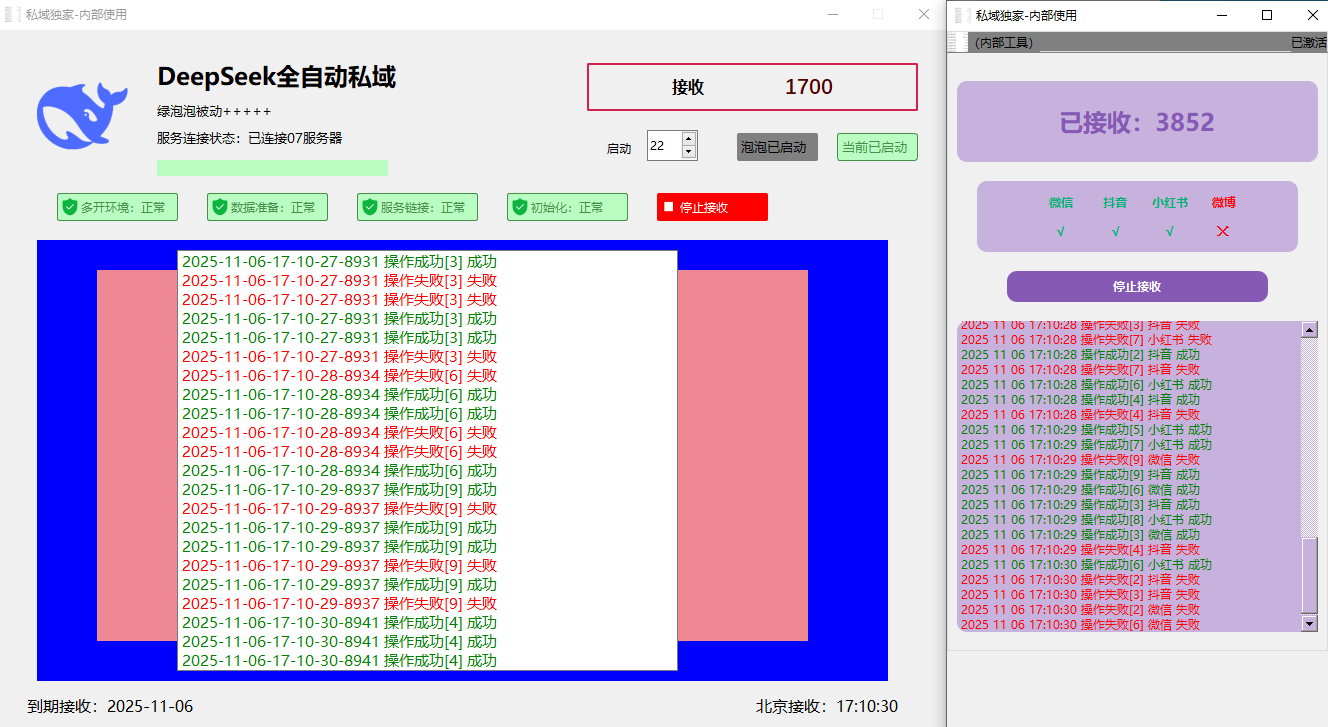Click the green progress bar under connection status
The width and height of the screenshot is (1328, 727).
pos(271,166)
